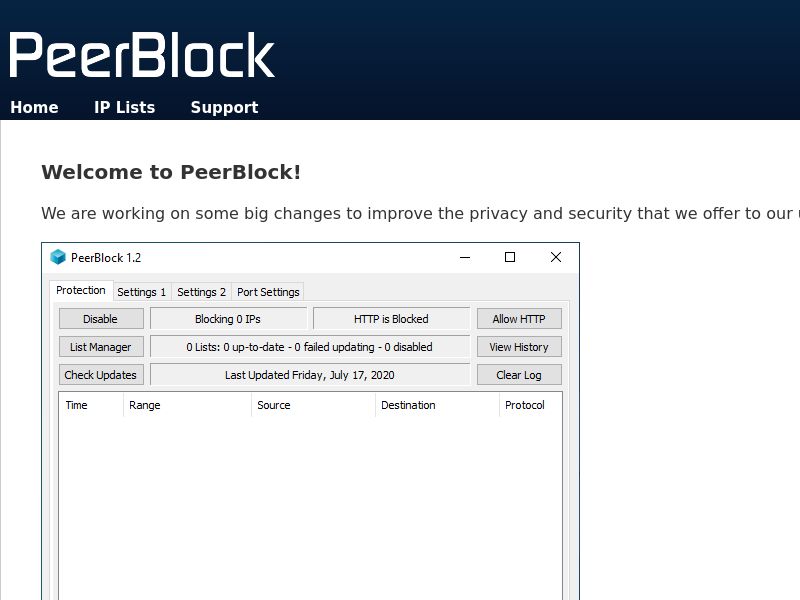Switch to Port Settings tab

(268, 292)
